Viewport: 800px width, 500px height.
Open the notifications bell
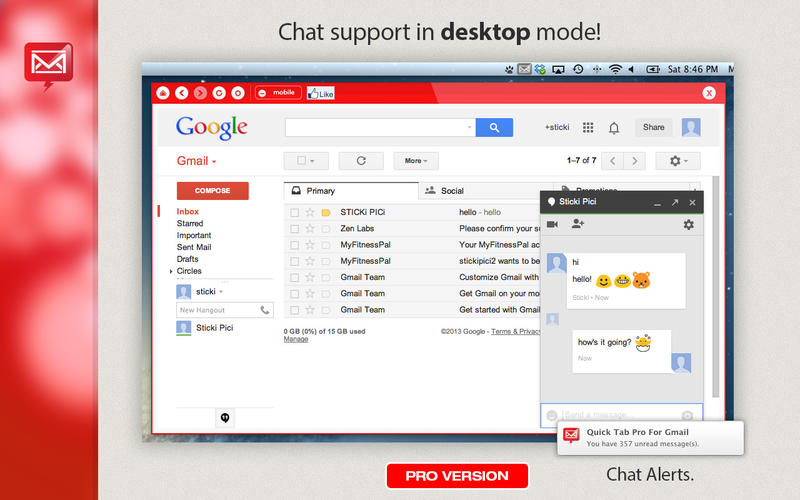pyautogui.click(x=614, y=128)
